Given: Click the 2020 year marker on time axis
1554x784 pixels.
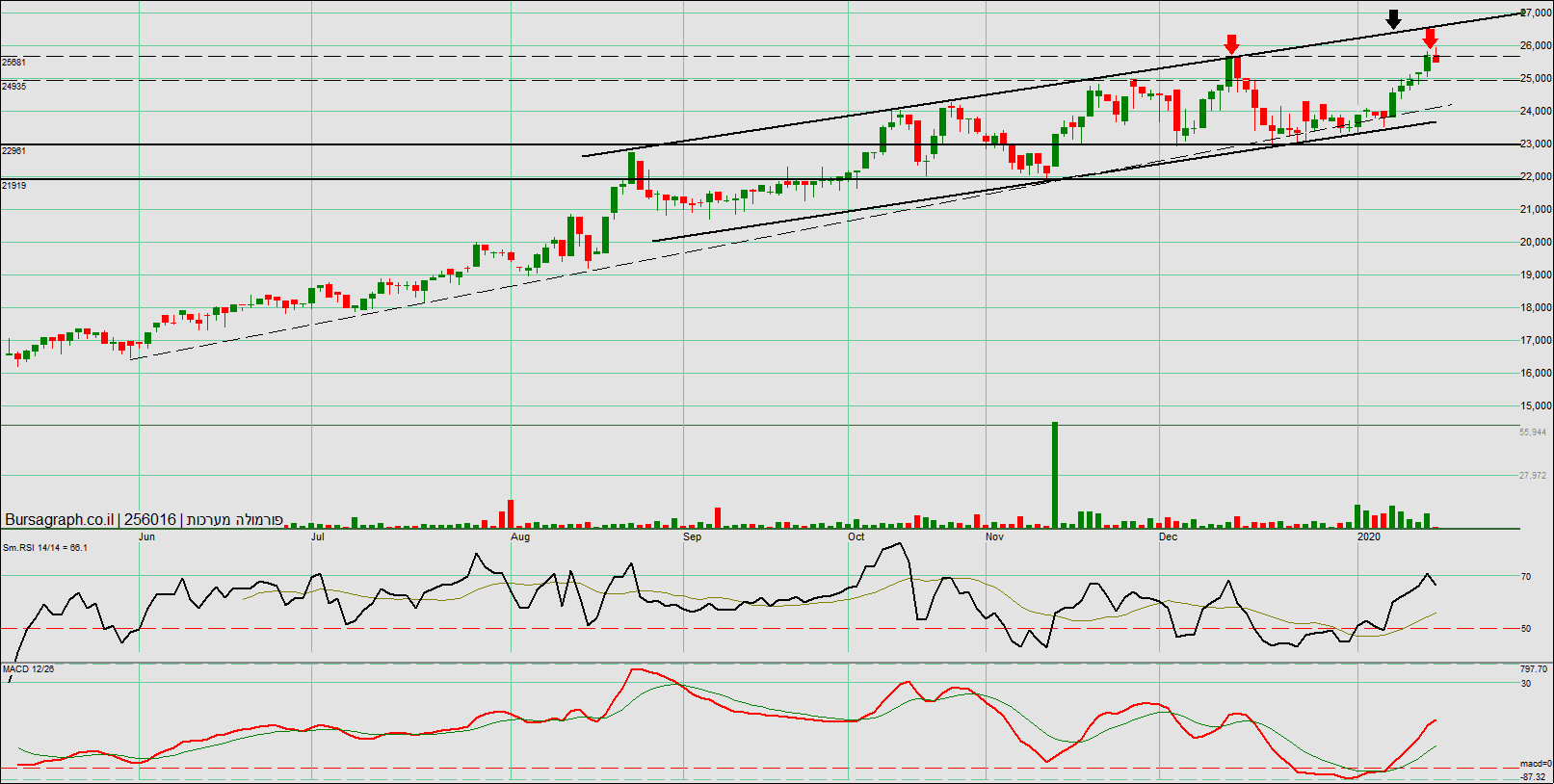Looking at the screenshot, I should click(1368, 537).
